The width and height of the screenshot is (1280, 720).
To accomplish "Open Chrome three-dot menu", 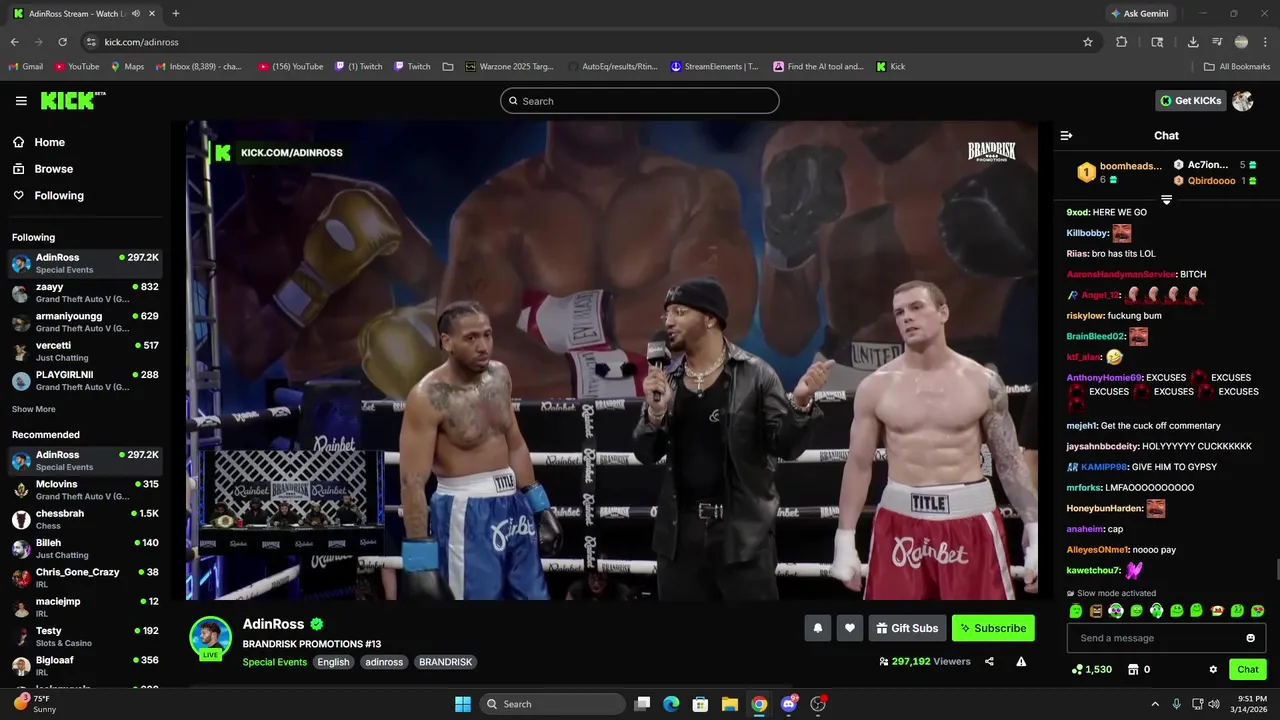I will coord(1265,42).
